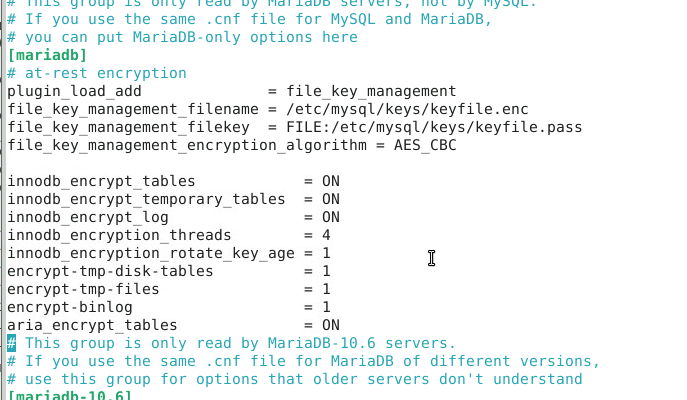Click the innodb_encryption_rotate_key_age option
The image size is (687, 400).
pos(151,253)
